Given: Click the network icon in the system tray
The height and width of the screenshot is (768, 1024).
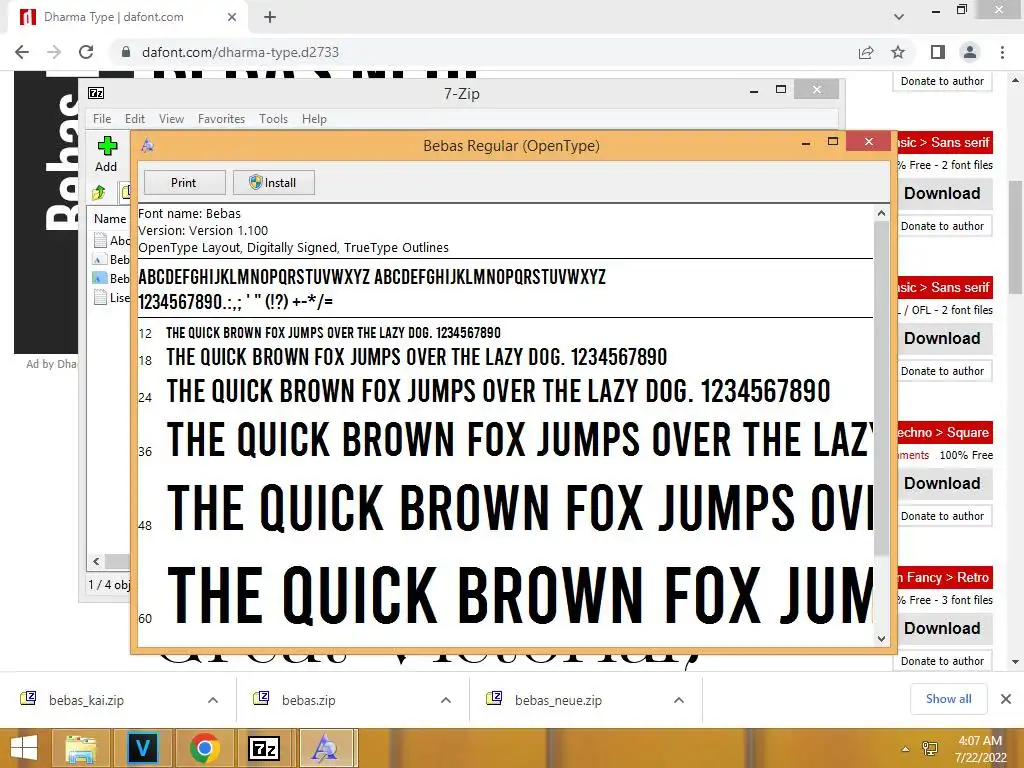Looking at the screenshot, I should 930,749.
